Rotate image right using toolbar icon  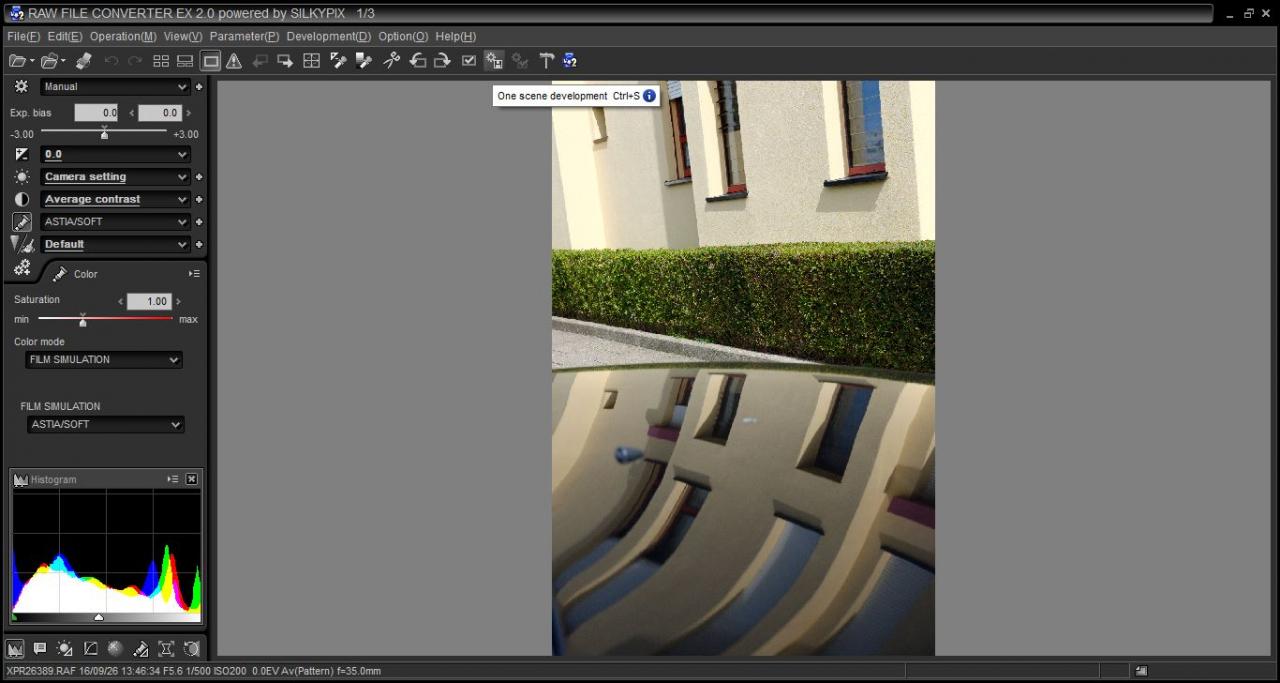[442, 61]
